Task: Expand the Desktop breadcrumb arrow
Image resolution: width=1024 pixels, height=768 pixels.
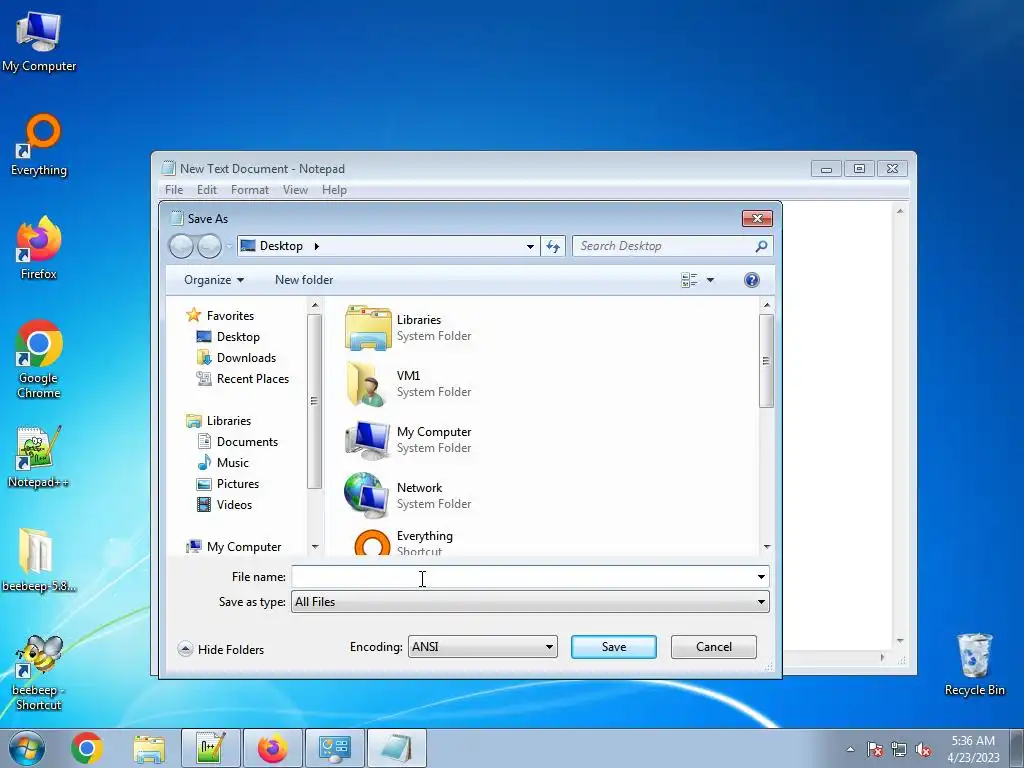Action: coord(317,246)
